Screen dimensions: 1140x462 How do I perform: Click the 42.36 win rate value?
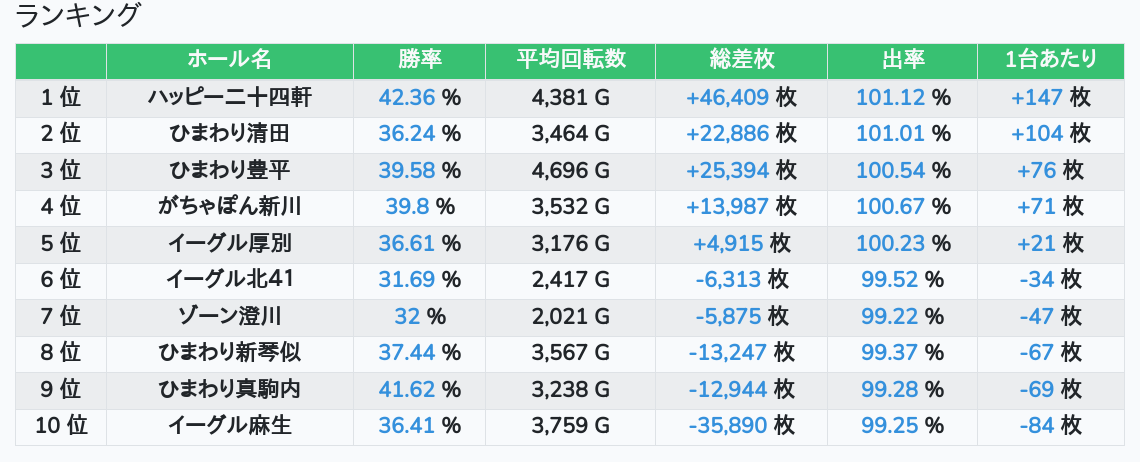click(407, 97)
